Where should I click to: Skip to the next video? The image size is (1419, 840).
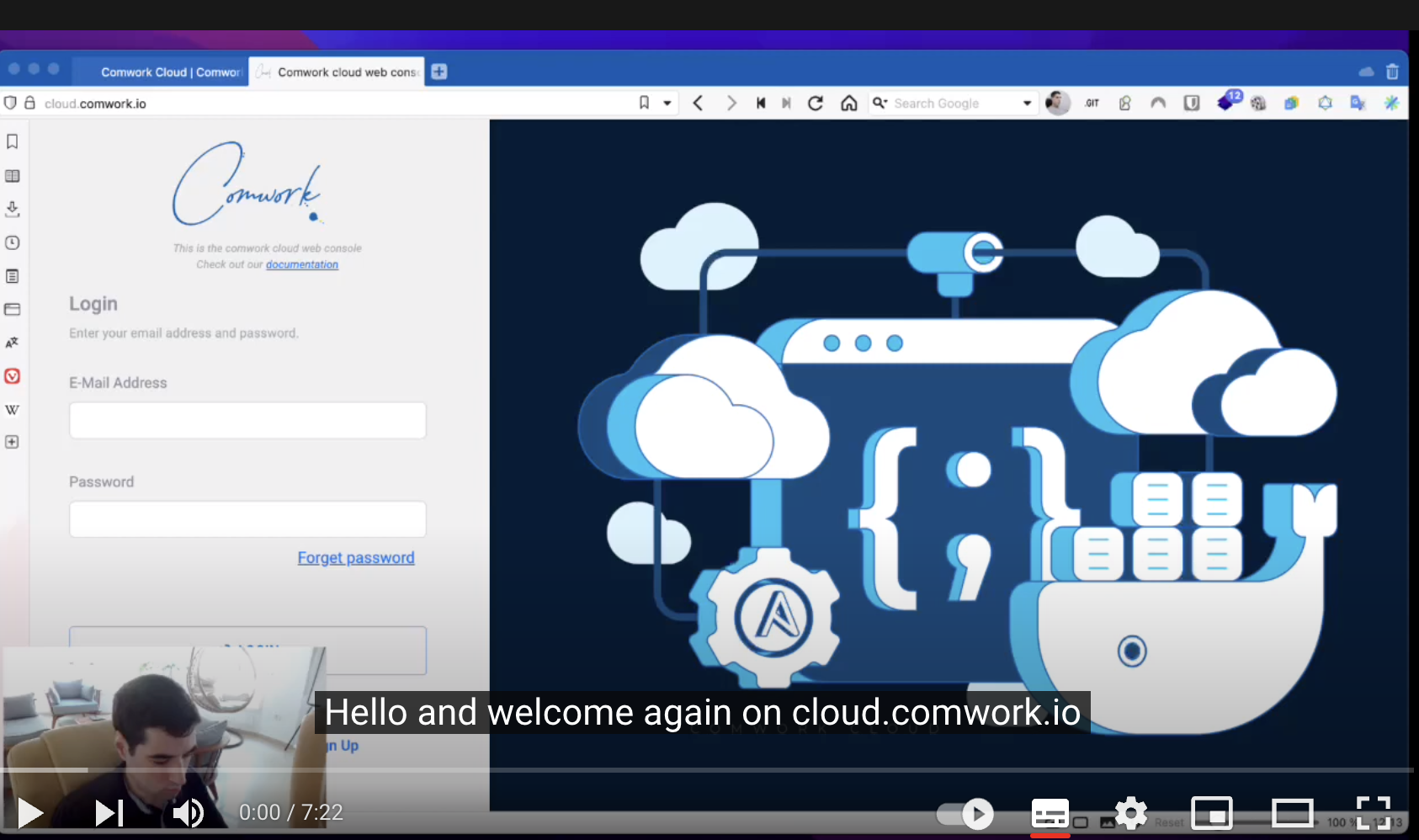(x=109, y=812)
